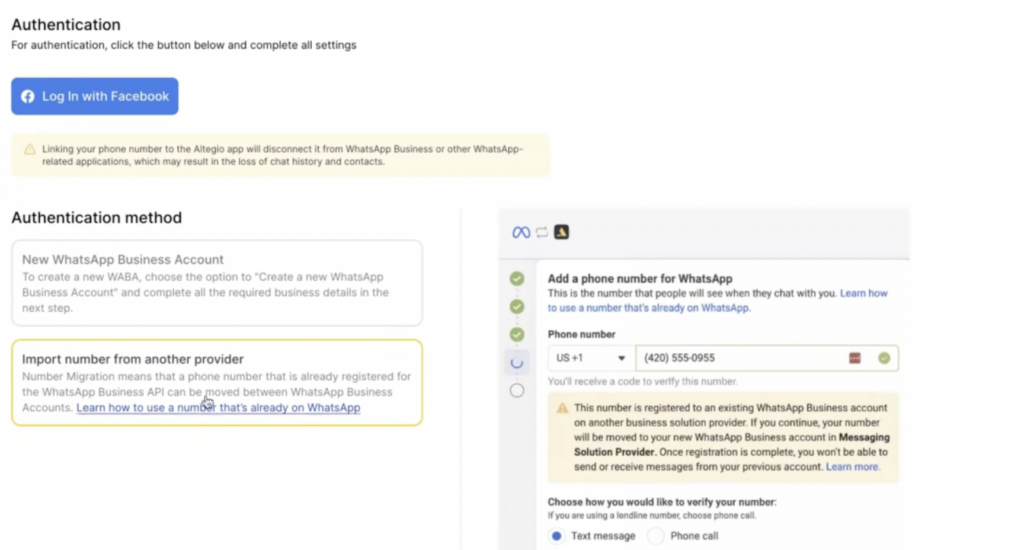Click the Authentication method heading

97,218
